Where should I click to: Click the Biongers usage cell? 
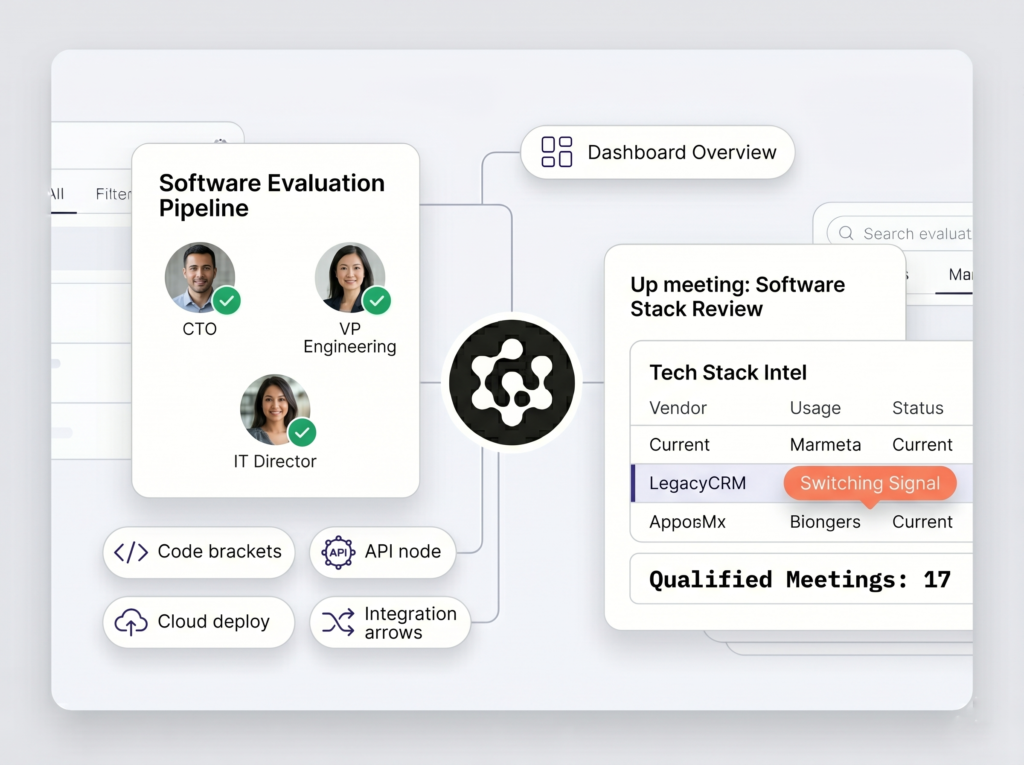tap(825, 522)
